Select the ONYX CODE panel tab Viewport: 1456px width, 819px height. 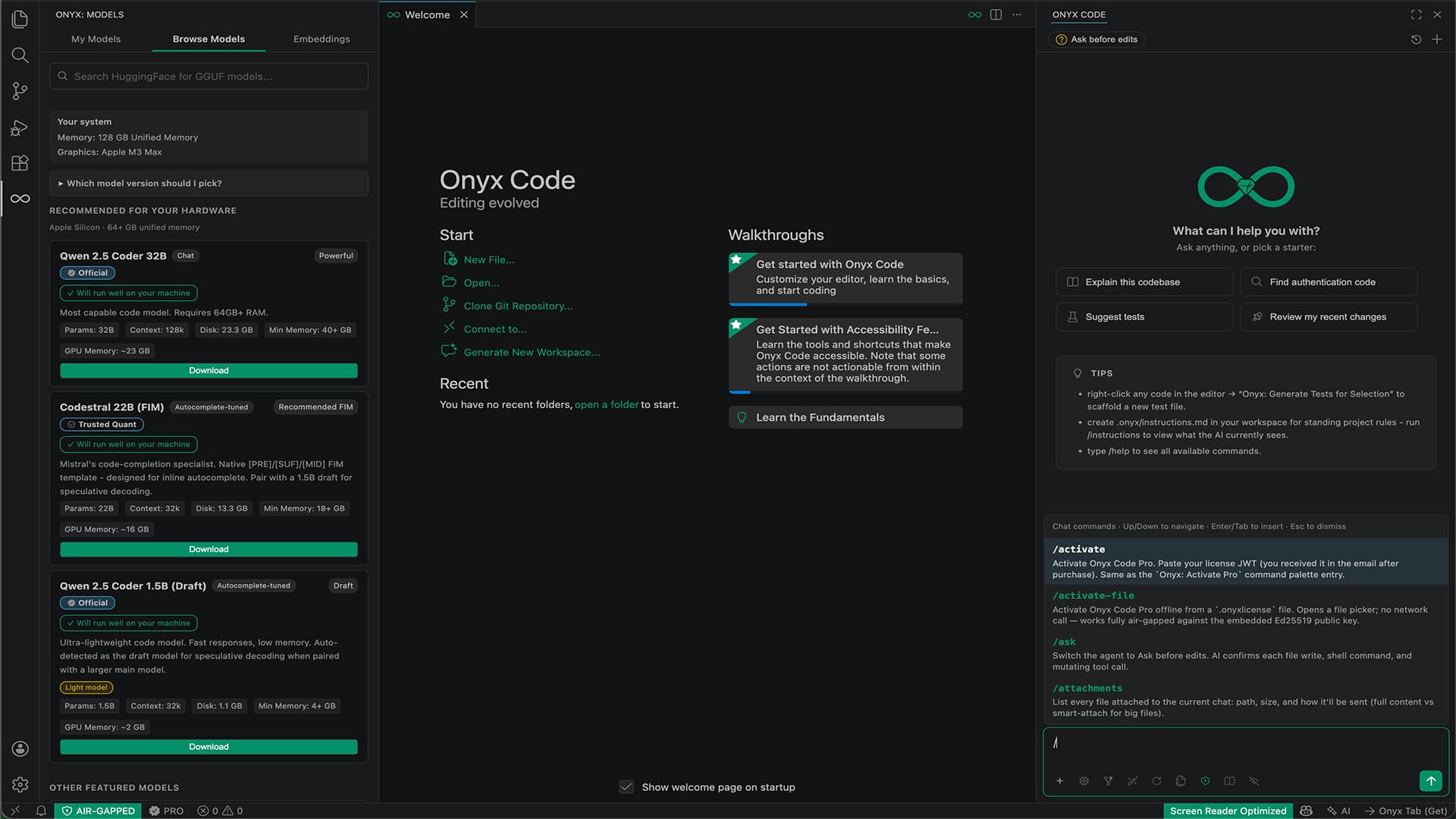(x=1078, y=14)
